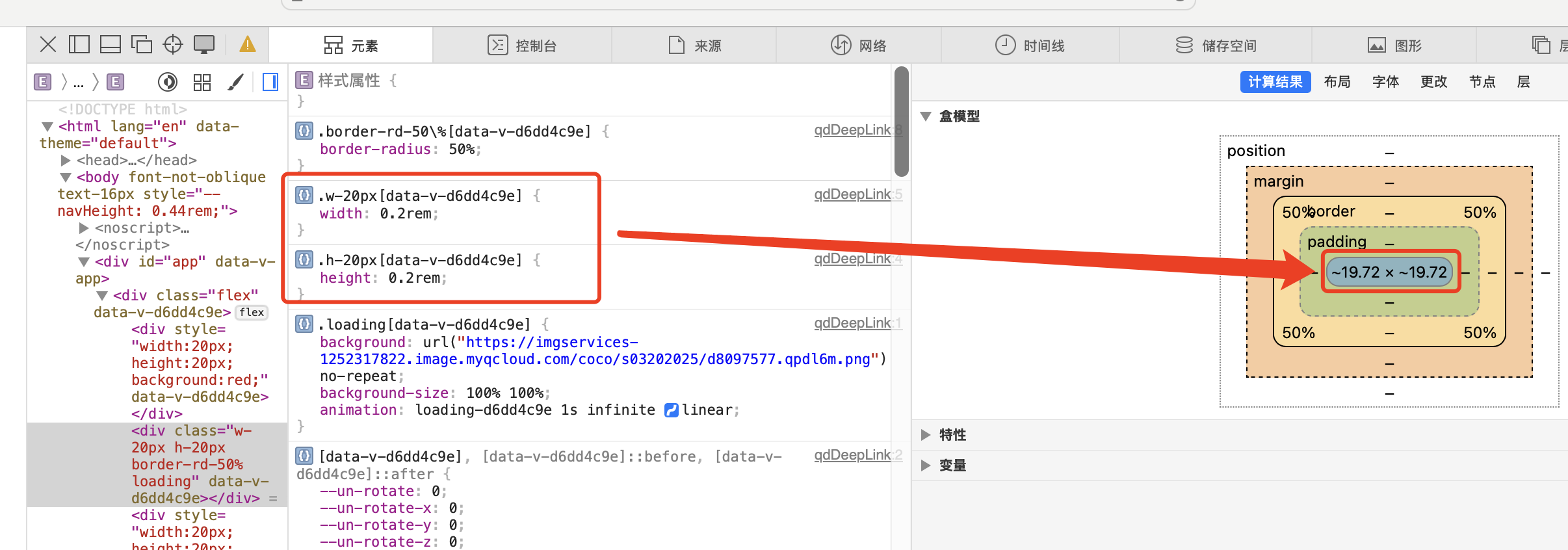The image size is (1568, 550).
Task: Switch to the 图形 tab
Action: tap(1394, 46)
